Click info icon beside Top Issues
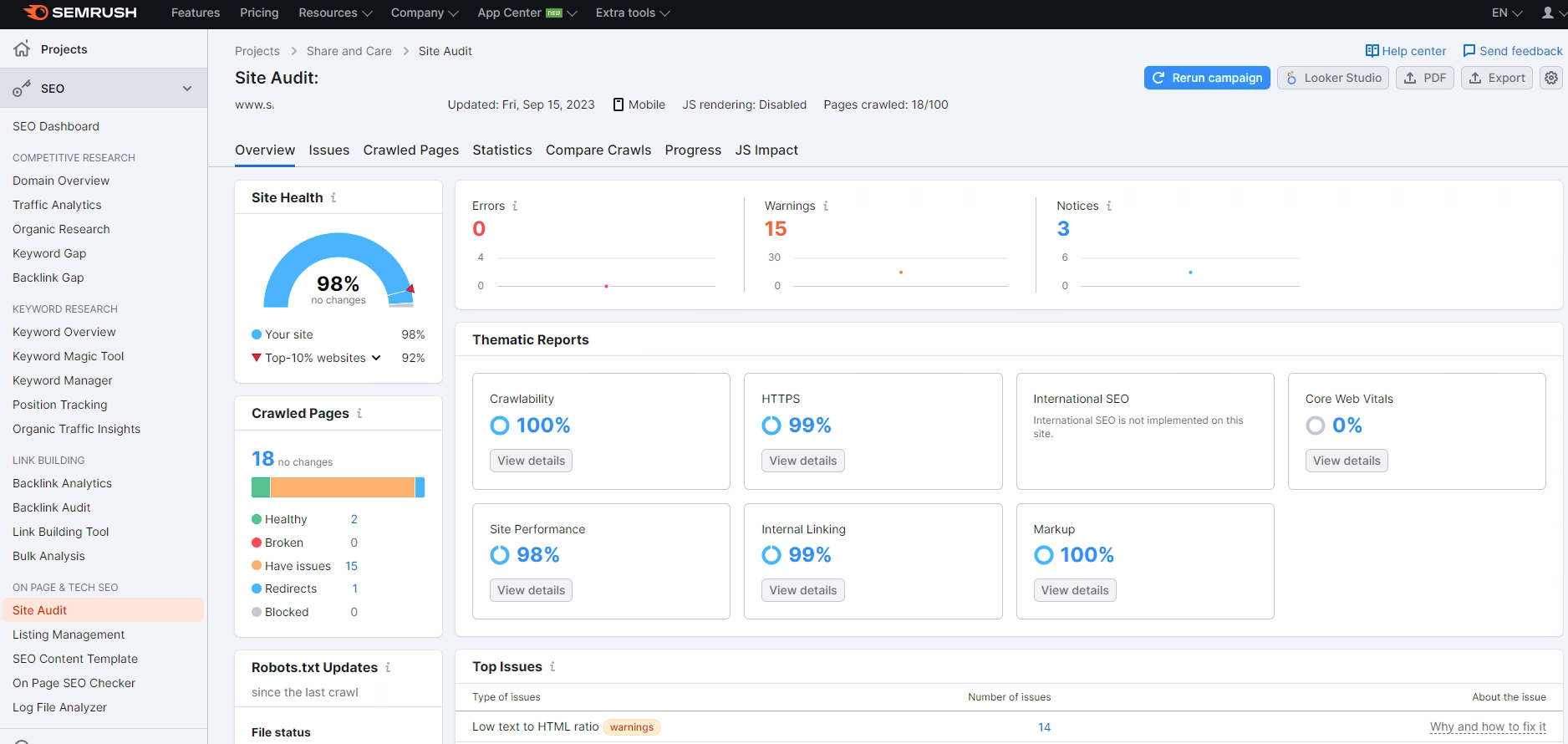The height and width of the screenshot is (744, 1568). pos(552,666)
